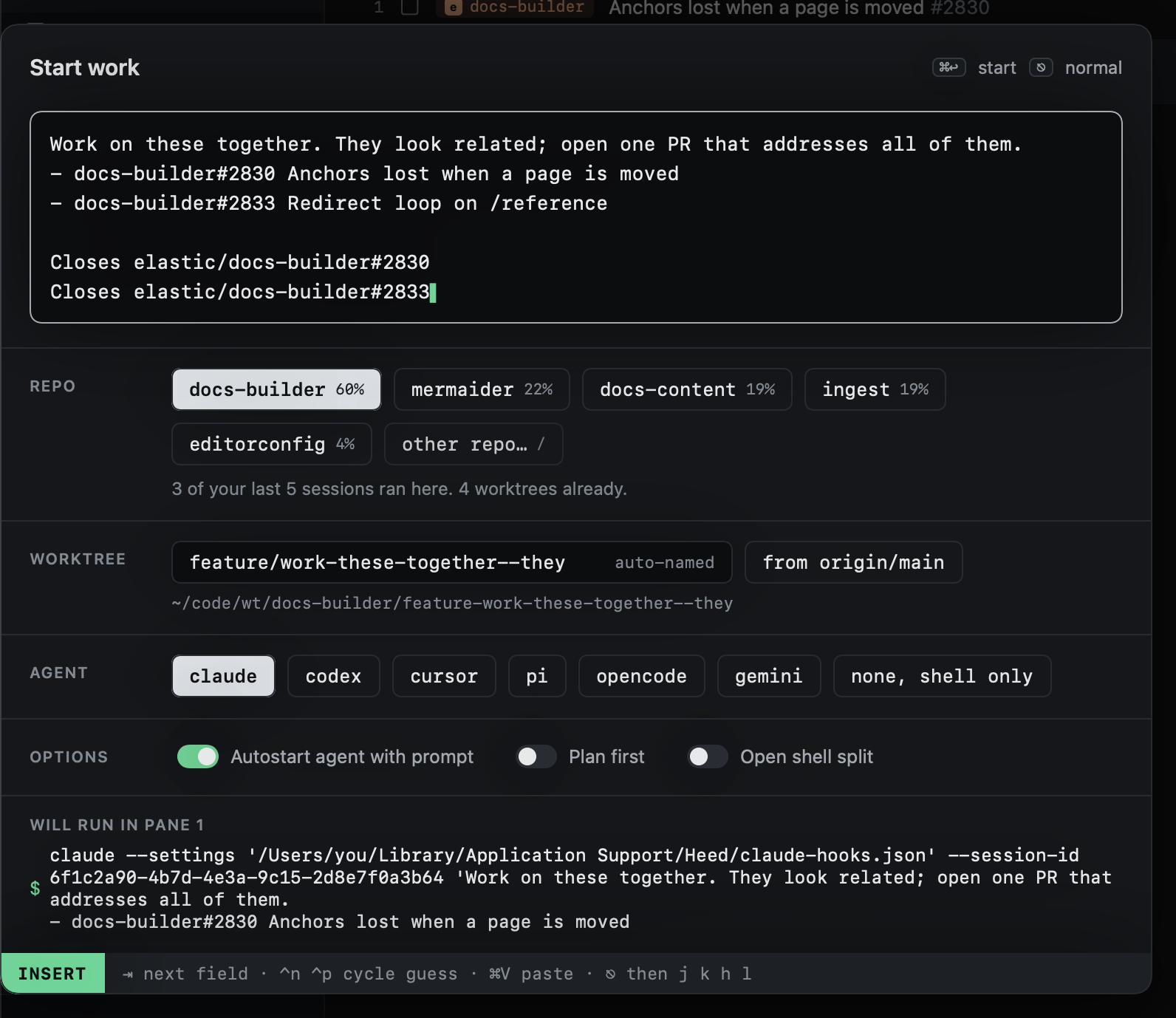Enable the Plan first toggle
This screenshot has width=1176, height=1018.
click(x=536, y=756)
